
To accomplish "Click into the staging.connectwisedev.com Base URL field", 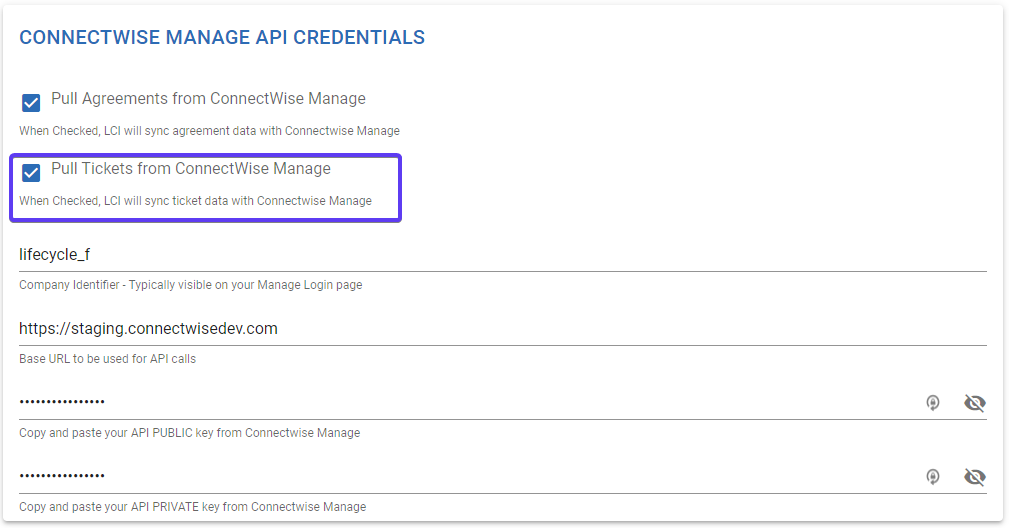I will (x=503, y=329).
